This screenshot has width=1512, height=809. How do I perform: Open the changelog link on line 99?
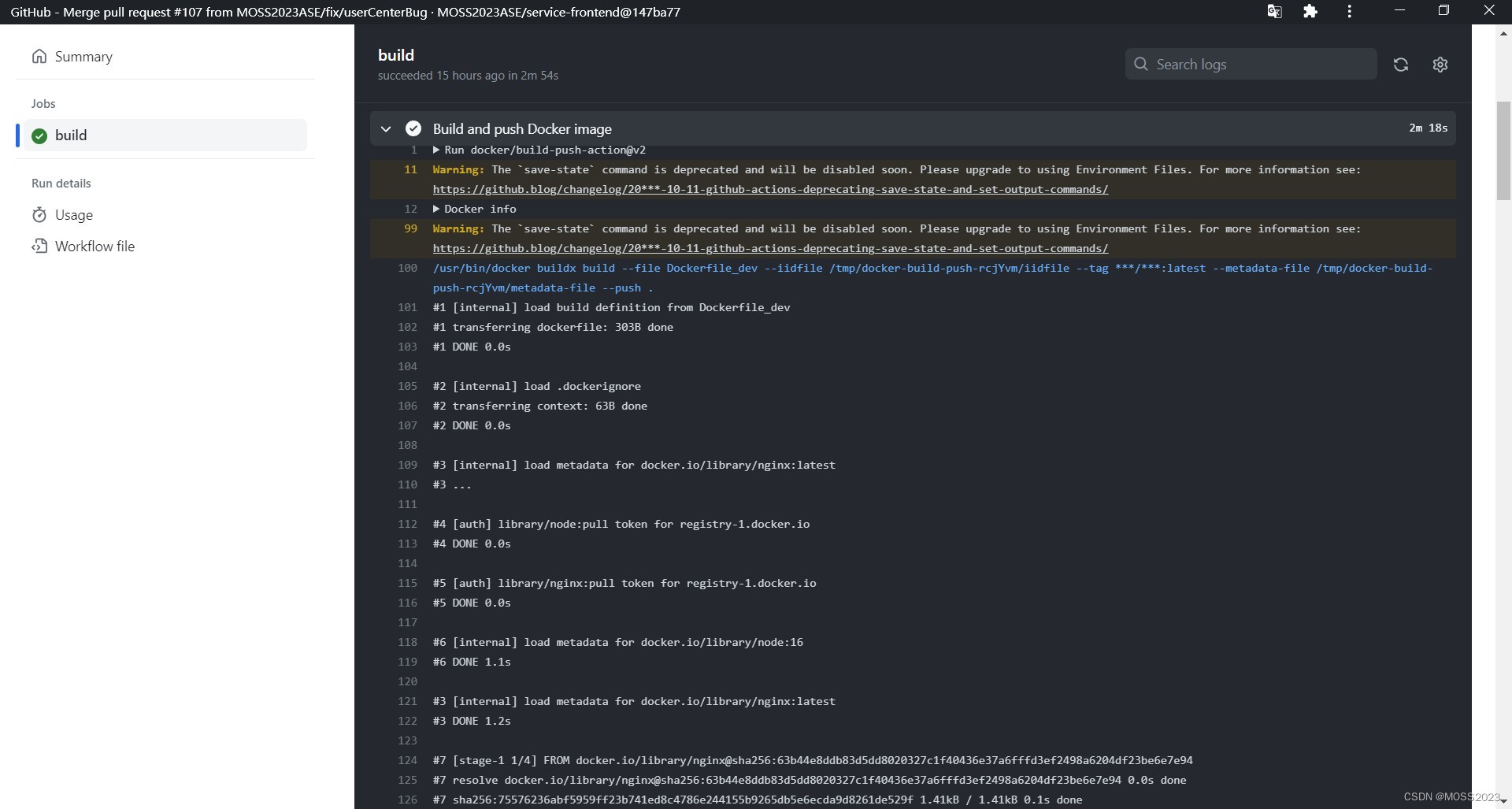point(770,248)
